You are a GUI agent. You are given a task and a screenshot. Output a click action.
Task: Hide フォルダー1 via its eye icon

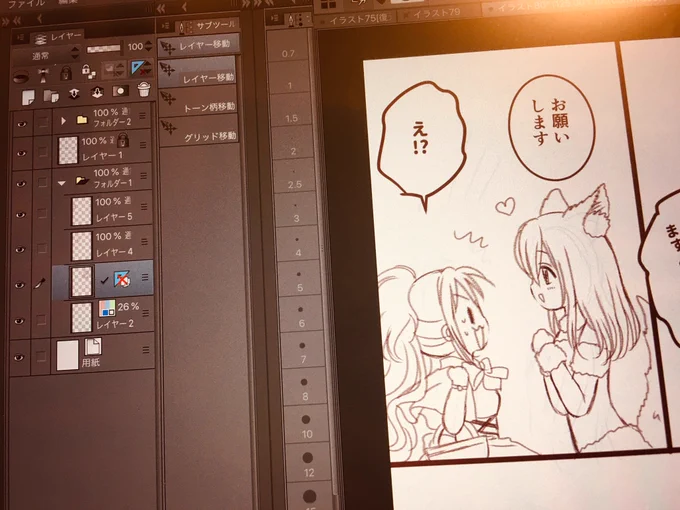[x=21, y=184]
